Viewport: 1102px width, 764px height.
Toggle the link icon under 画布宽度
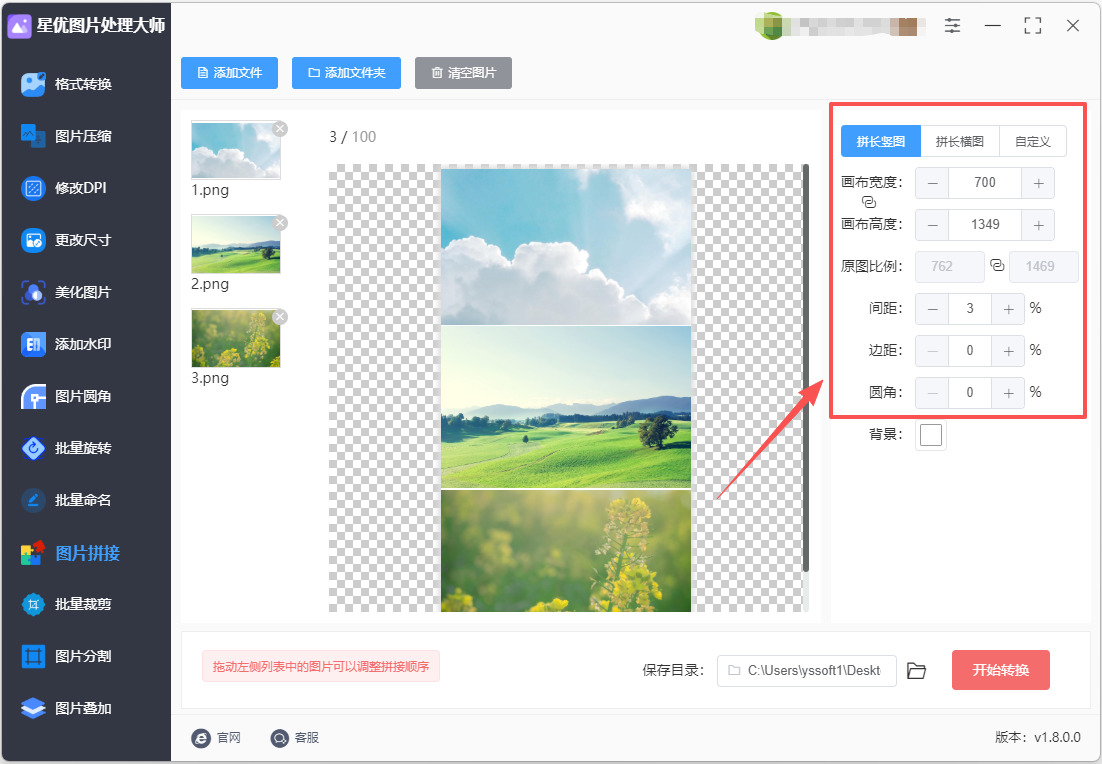tap(869, 202)
